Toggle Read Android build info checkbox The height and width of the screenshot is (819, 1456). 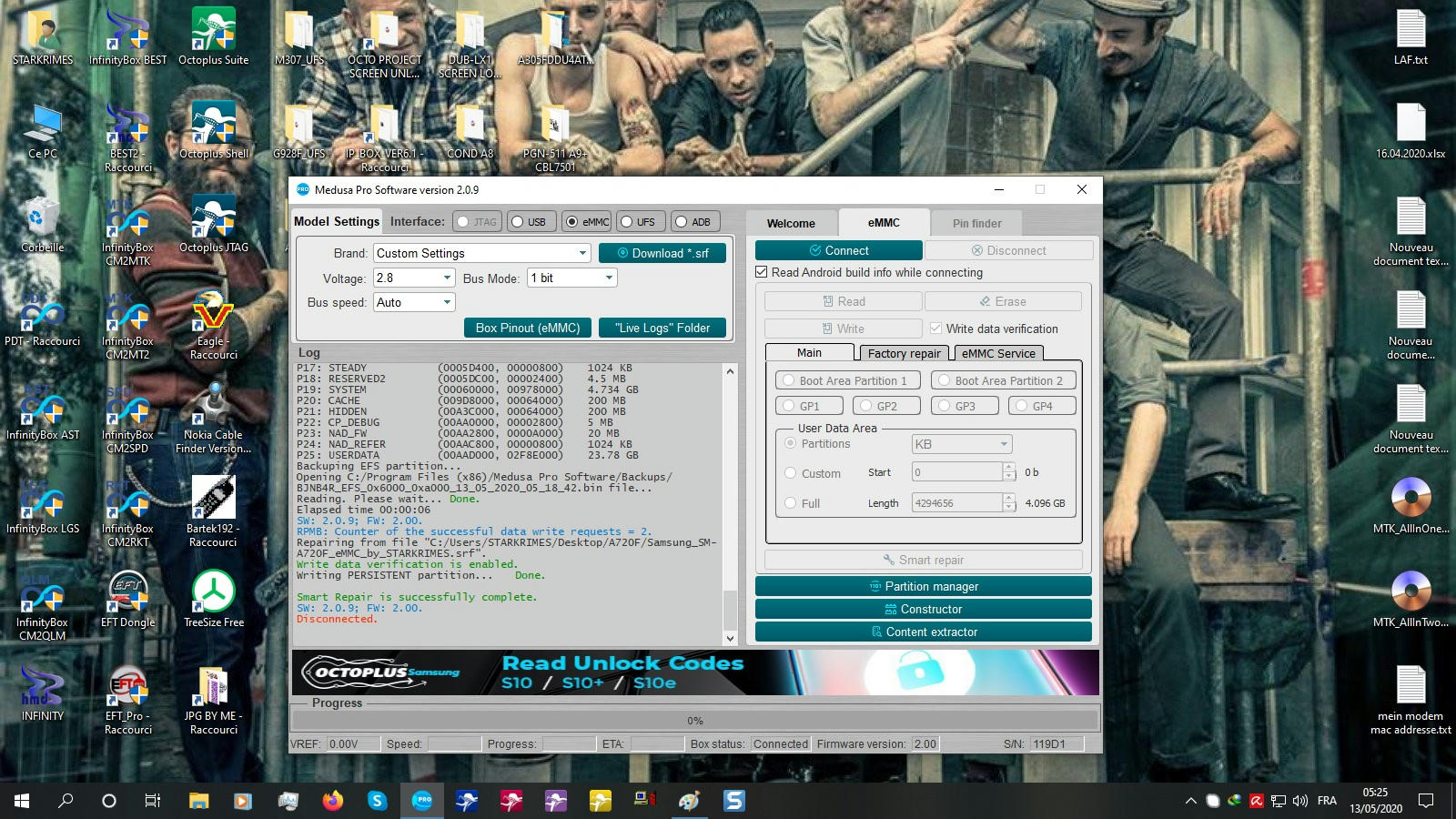(762, 272)
